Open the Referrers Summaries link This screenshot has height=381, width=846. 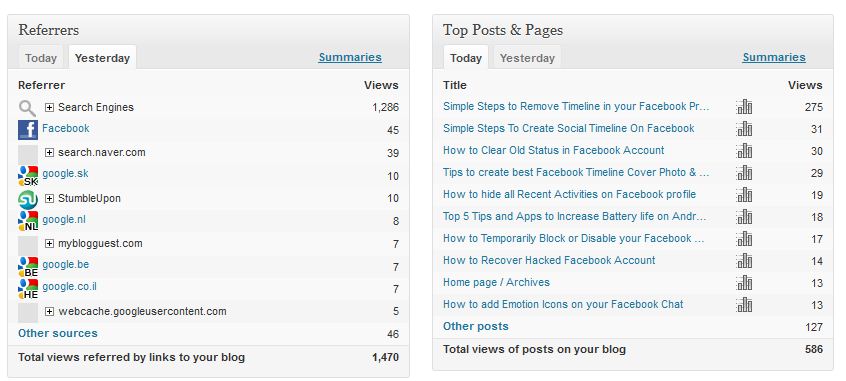point(350,57)
